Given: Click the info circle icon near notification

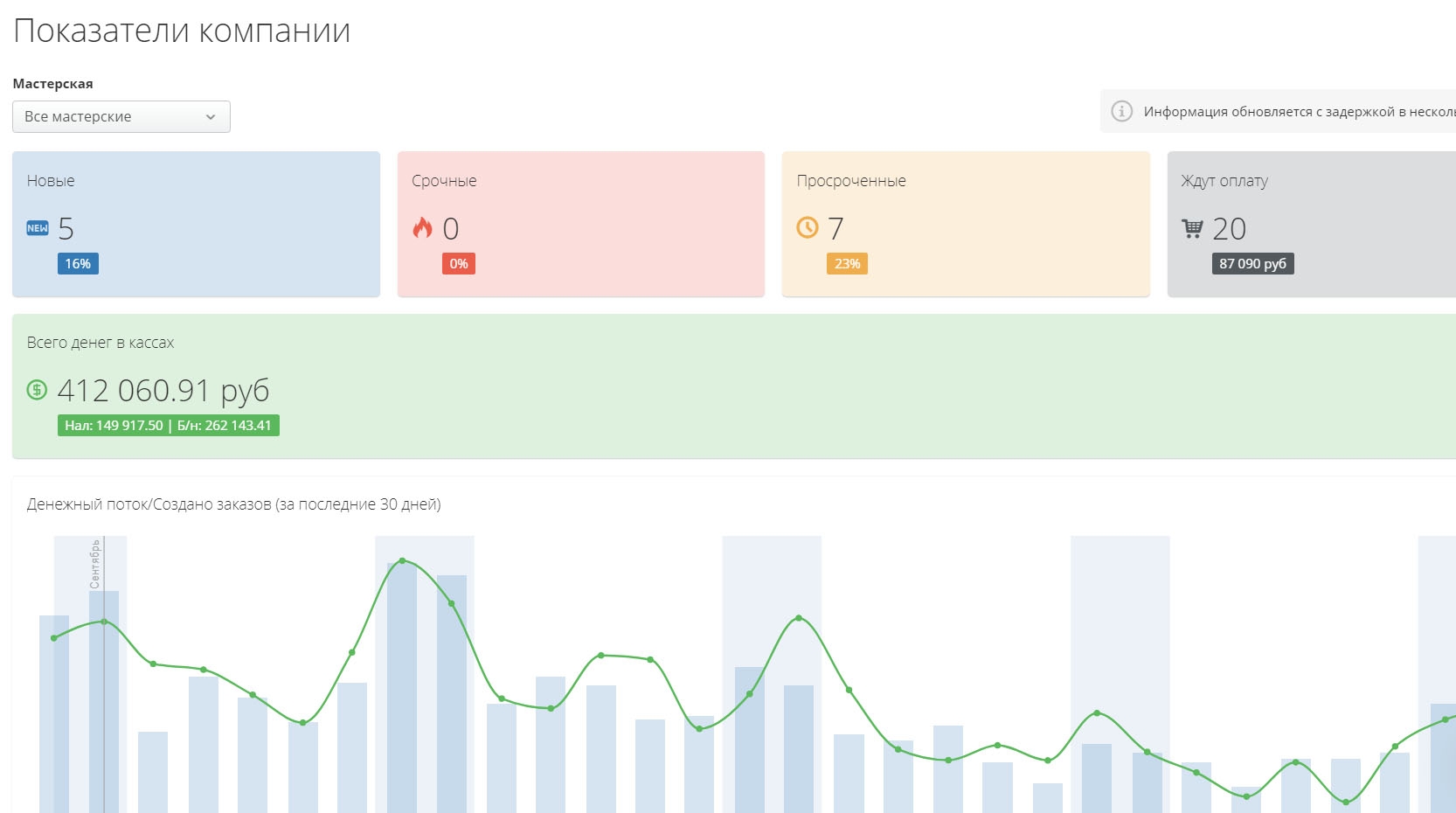Looking at the screenshot, I should pos(1121,111).
